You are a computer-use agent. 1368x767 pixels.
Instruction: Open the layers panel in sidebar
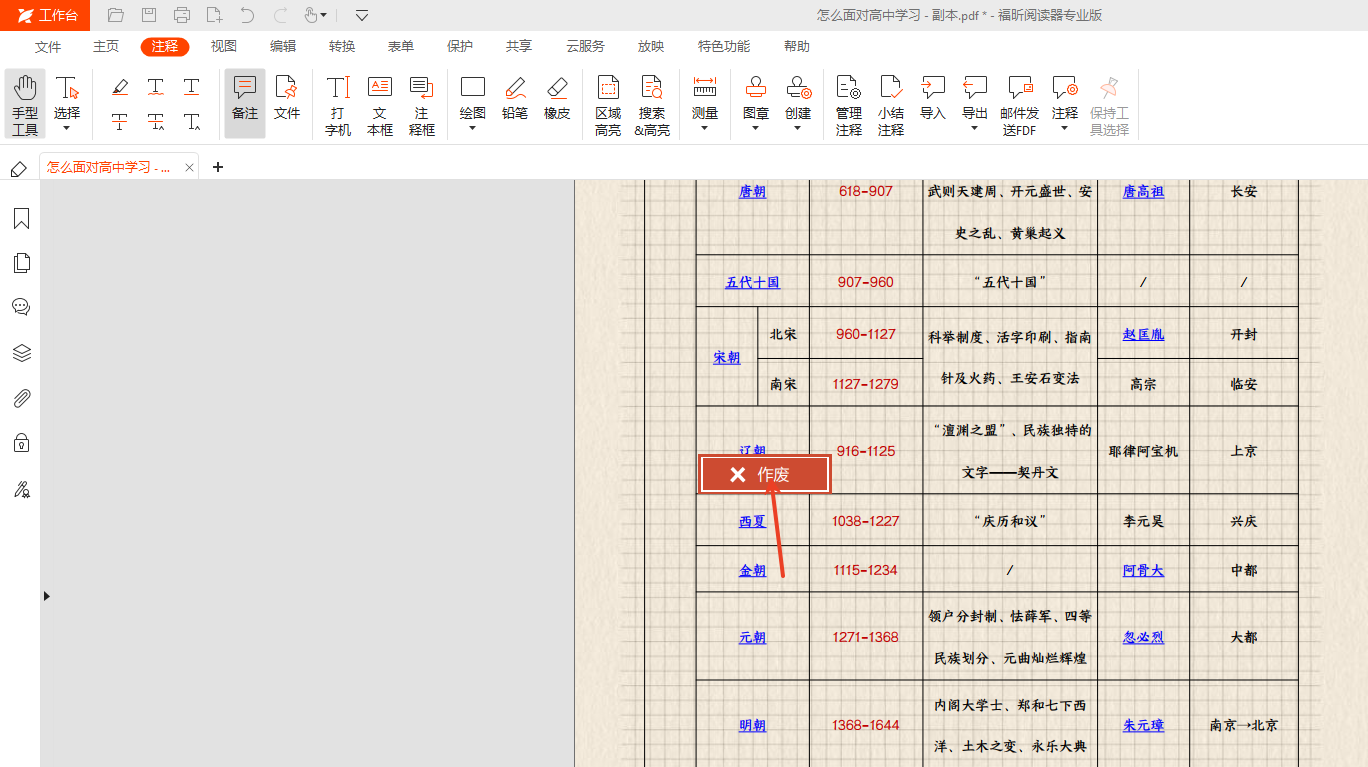pyautogui.click(x=21, y=353)
